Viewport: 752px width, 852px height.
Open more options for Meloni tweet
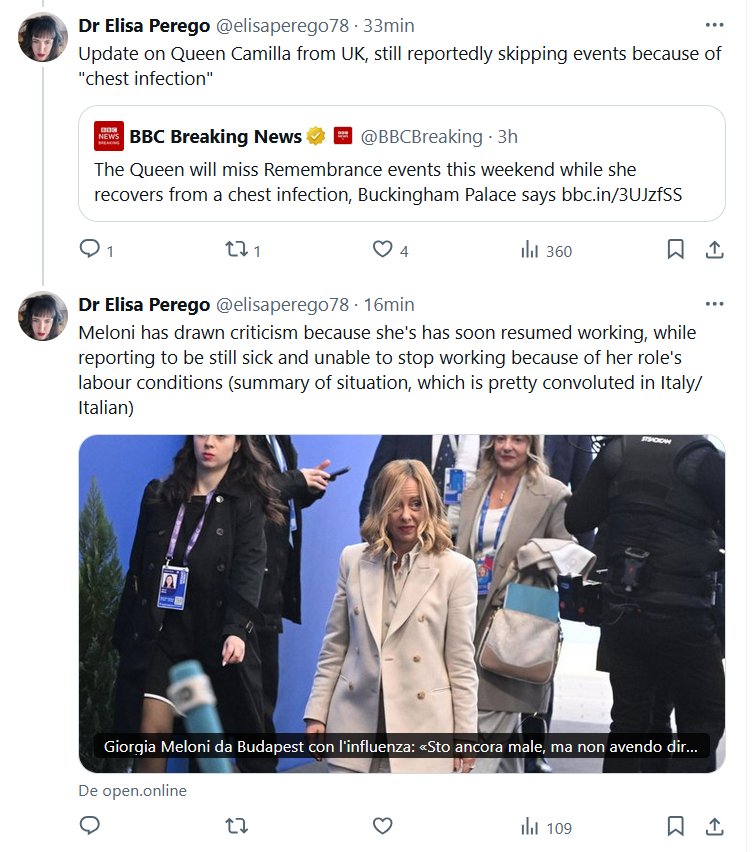pyautogui.click(x=714, y=304)
